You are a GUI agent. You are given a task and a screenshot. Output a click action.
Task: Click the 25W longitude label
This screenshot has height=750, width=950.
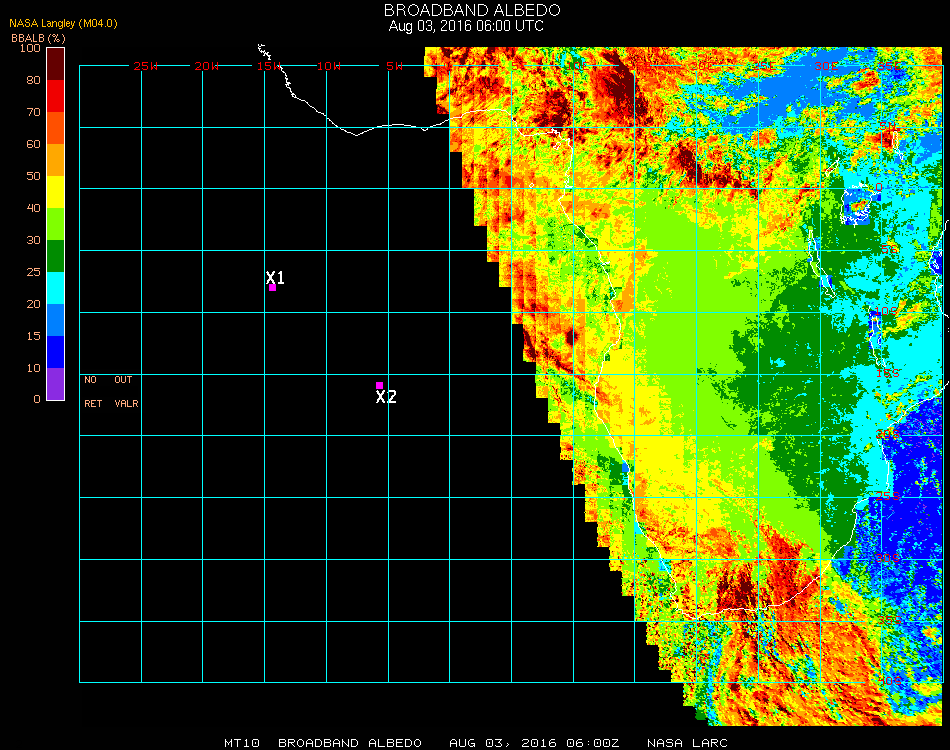146,66
